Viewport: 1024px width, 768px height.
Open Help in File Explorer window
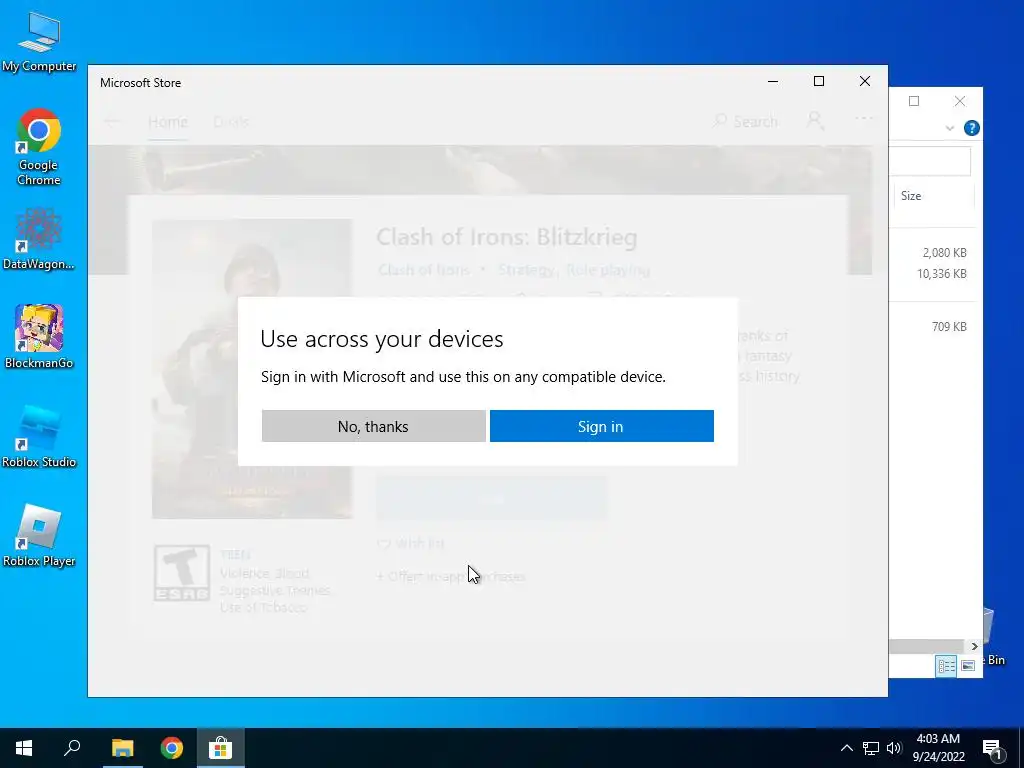[971, 128]
